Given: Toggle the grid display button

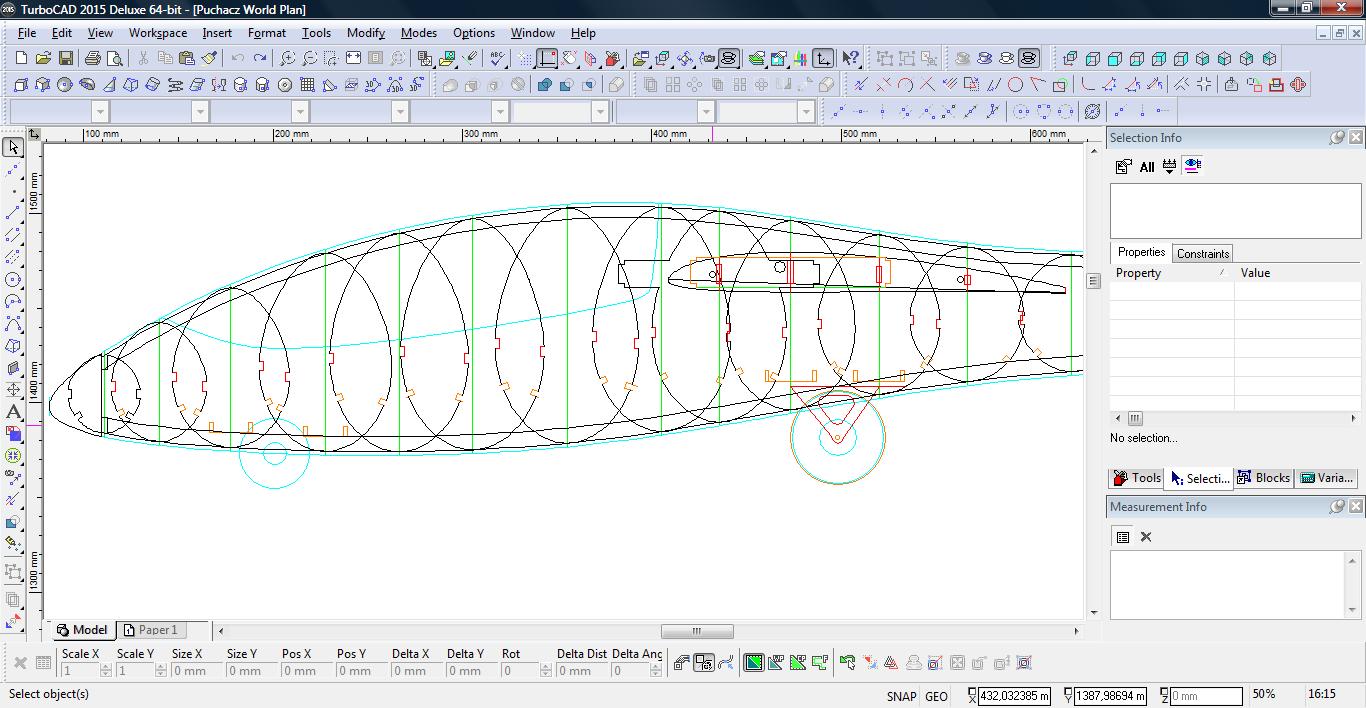Looking at the screenshot, I should tap(525, 59).
